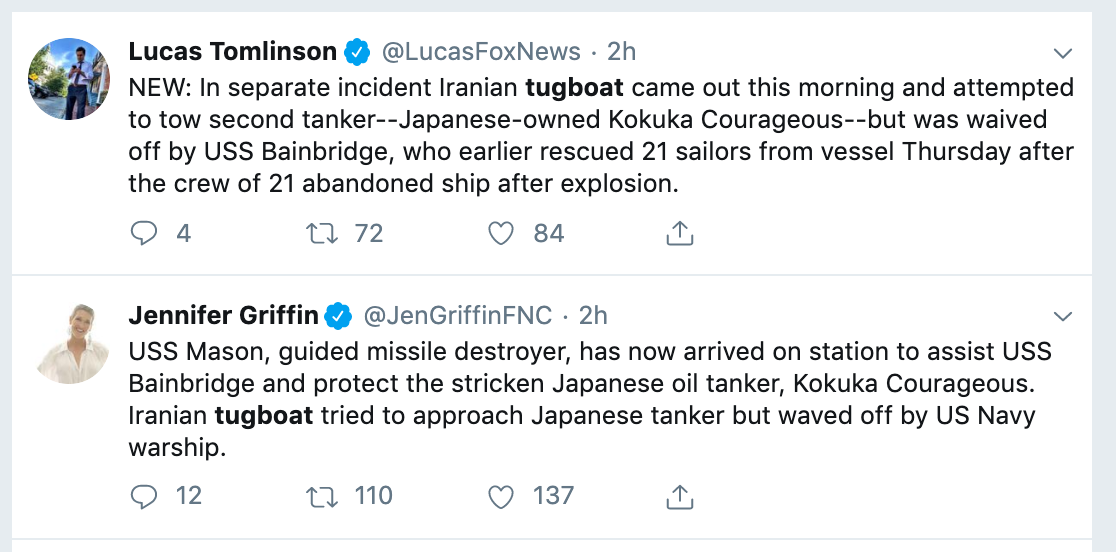Reply to Jennifer Griffin's tweet

coord(145,496)
